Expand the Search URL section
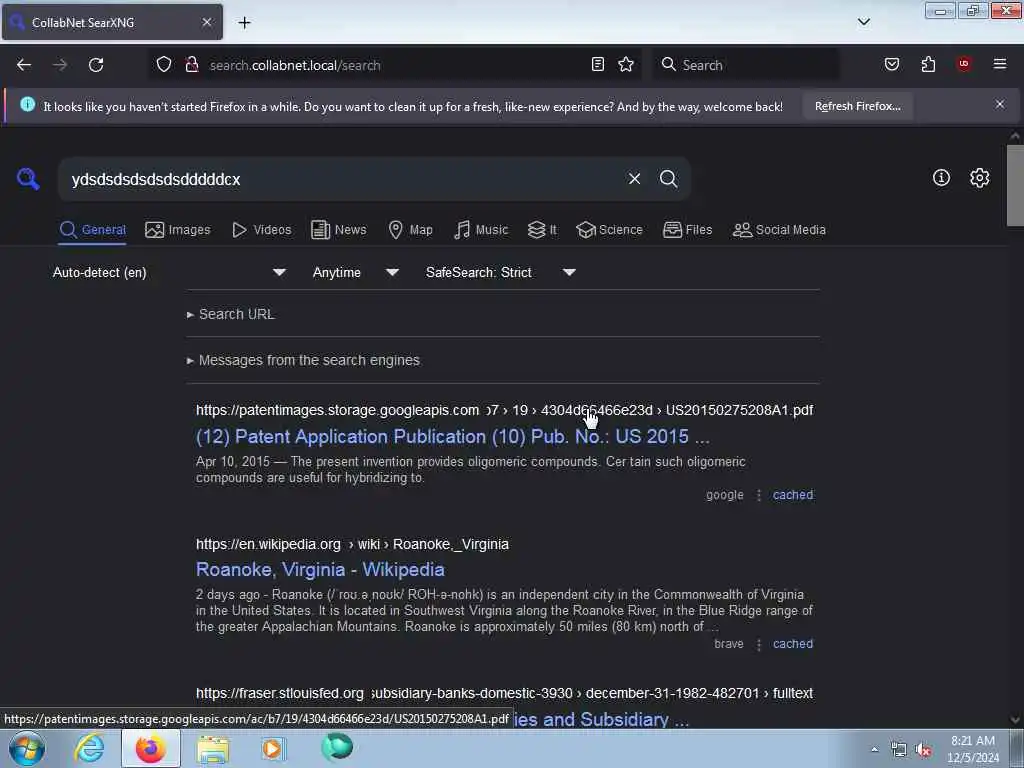 (x=231, y=314)
